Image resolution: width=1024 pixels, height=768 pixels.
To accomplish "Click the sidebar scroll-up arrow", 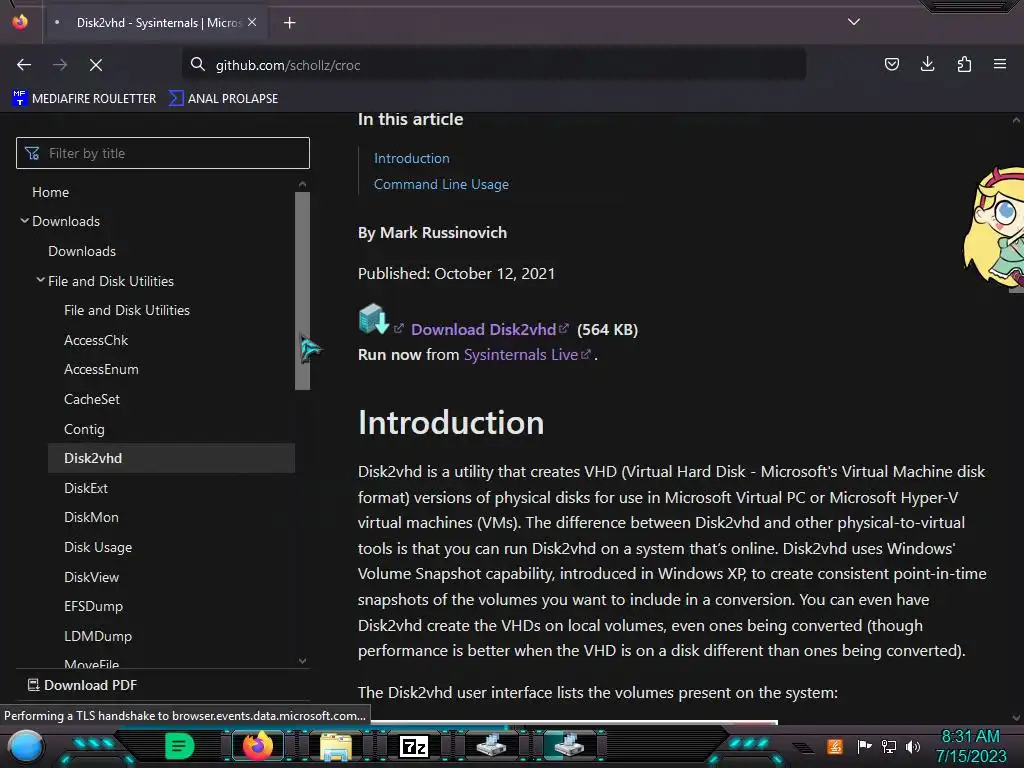I will [302, 184].
